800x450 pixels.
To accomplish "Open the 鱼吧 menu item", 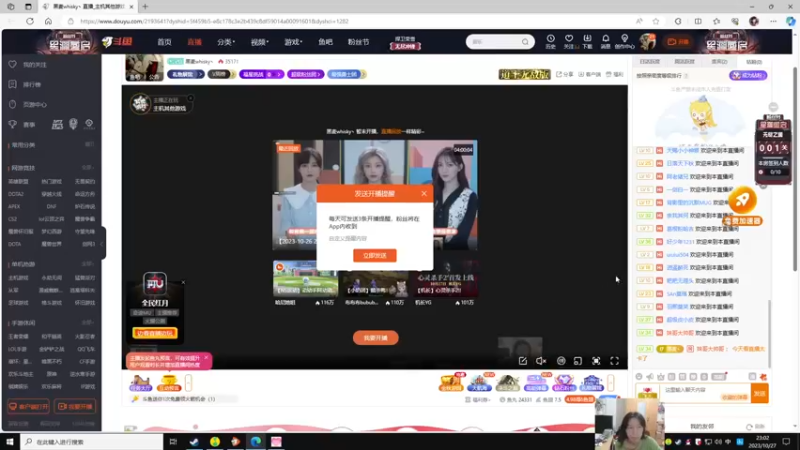I will tap(326, 42).
